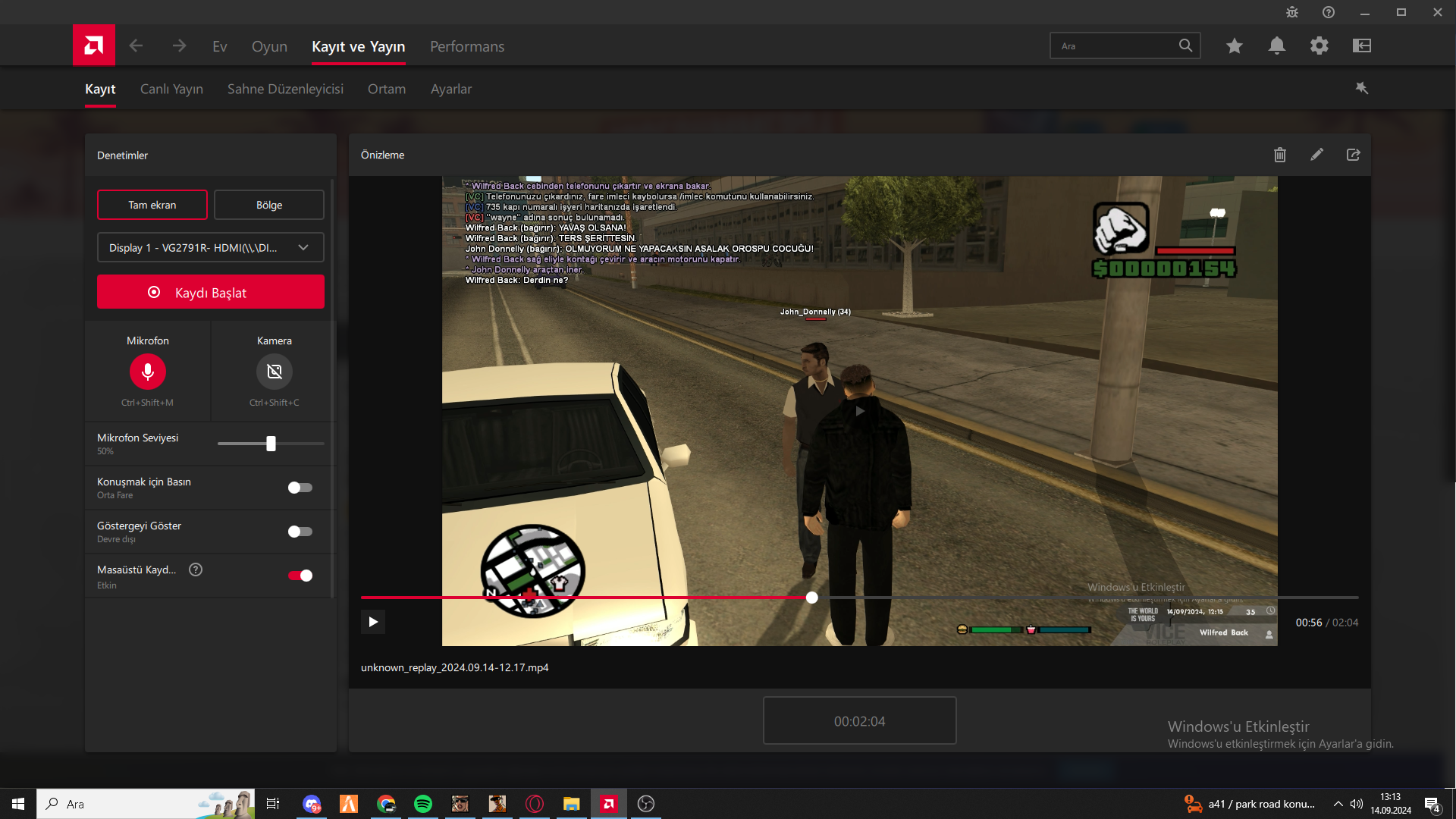Enable Göstergeyi Göster switch
The width and height of the screenshot is (1456, 819).
click(300, 532)
